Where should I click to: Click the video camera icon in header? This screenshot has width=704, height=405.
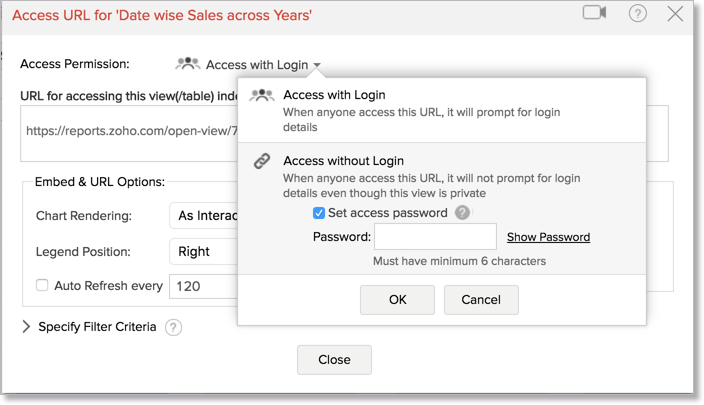coord(595,13)
